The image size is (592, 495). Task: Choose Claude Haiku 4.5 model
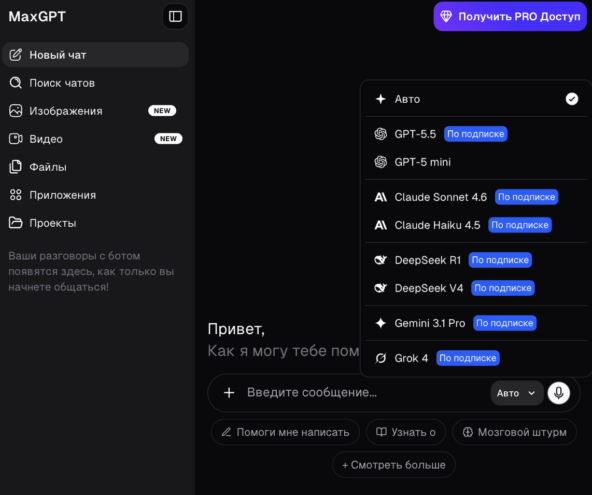click(476, 225)
